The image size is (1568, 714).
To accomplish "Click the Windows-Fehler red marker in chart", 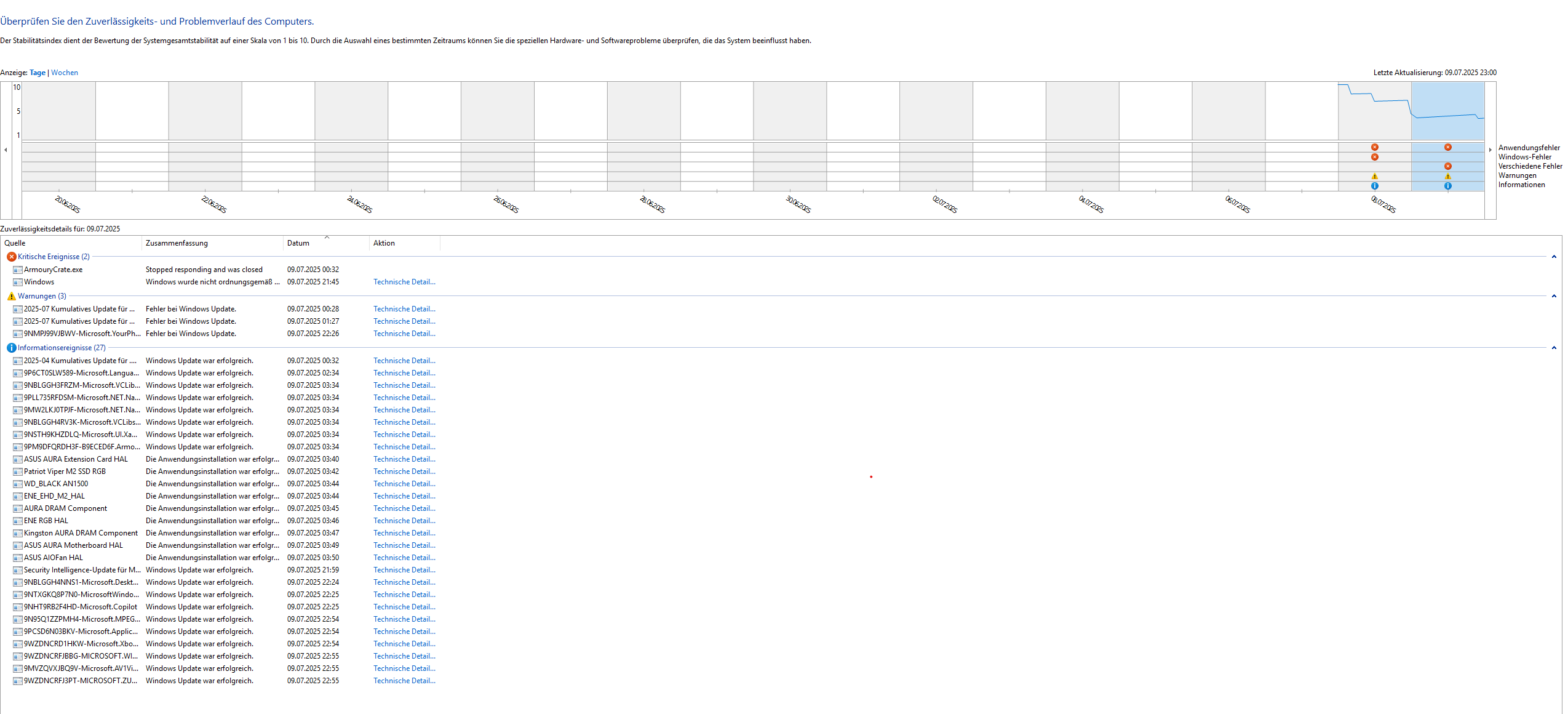I will click(x=1374, y=157).
